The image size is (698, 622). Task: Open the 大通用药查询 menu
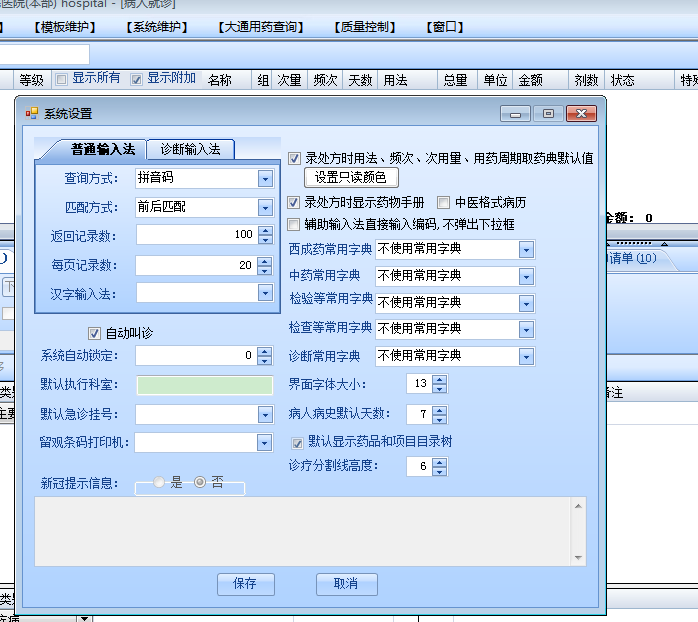tap(260, 27)
